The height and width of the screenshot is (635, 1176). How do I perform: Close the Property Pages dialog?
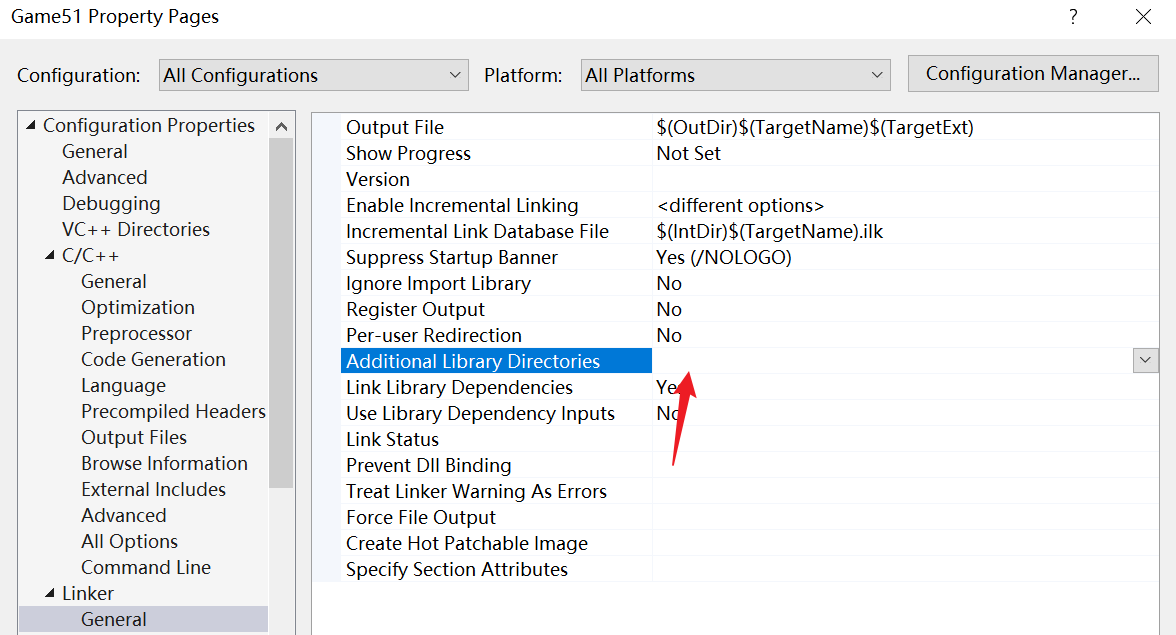pyautogui.click(x=1143, y=17)
